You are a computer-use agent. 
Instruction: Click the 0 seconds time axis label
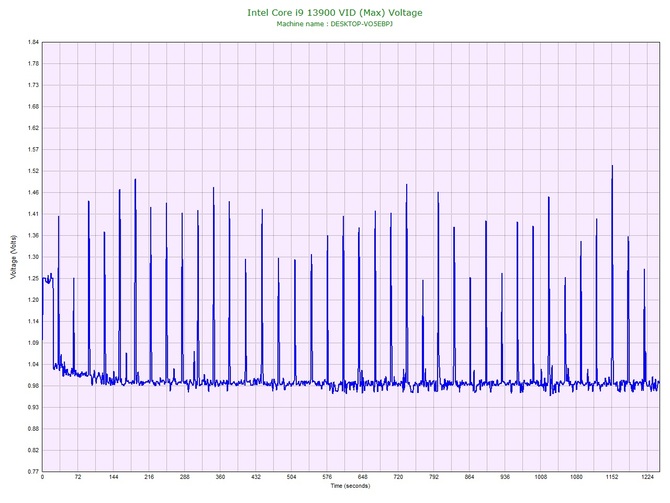tap(42, 477)
